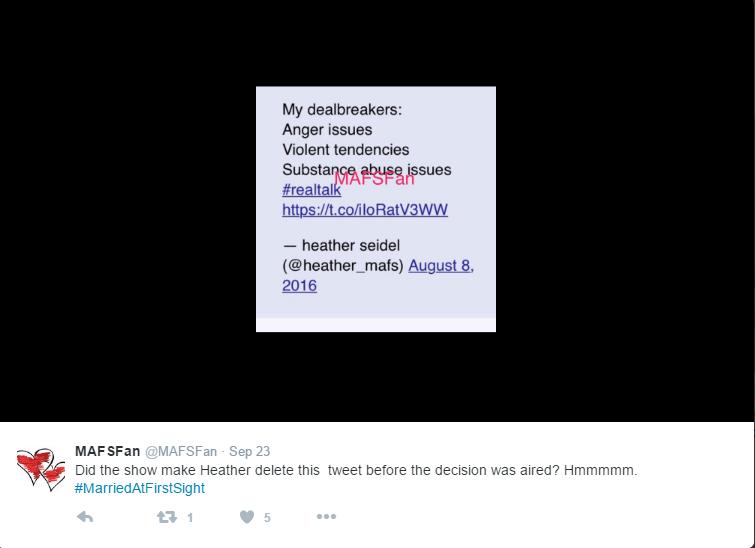View the retweet count of 1
755x548 pixels.
pos(190,518)
